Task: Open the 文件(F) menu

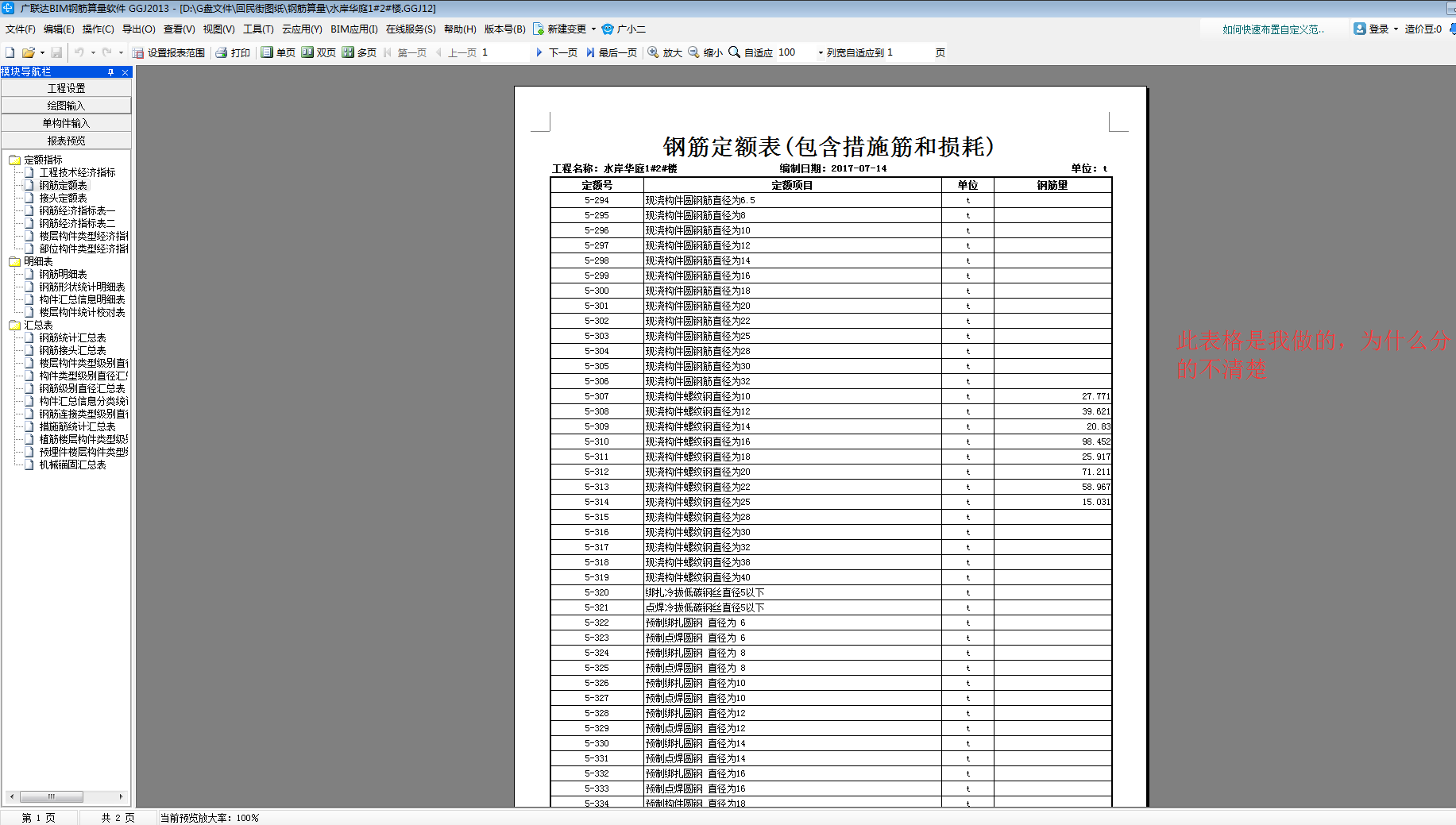Action: tap(21, 29)
